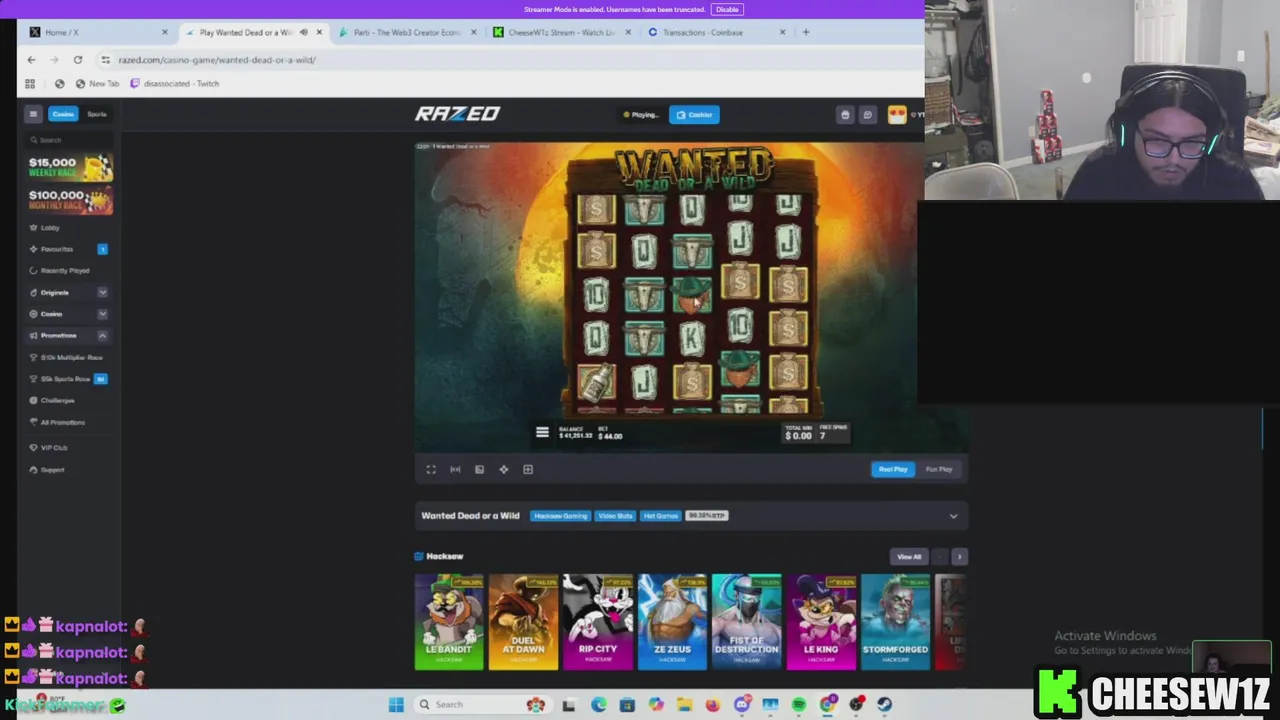Open Recently Played list
Screen dimensions: 1280x720
click(x=65, y=271)
